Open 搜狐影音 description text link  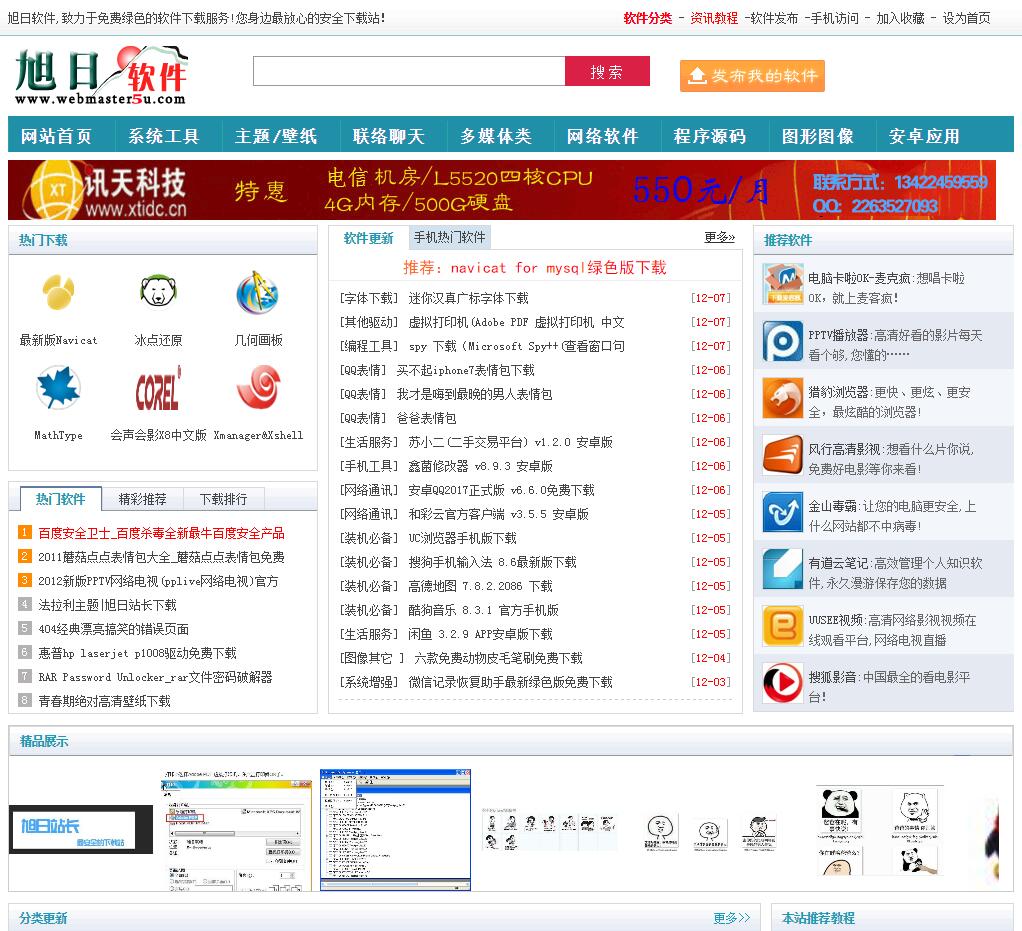coord(889,687)
